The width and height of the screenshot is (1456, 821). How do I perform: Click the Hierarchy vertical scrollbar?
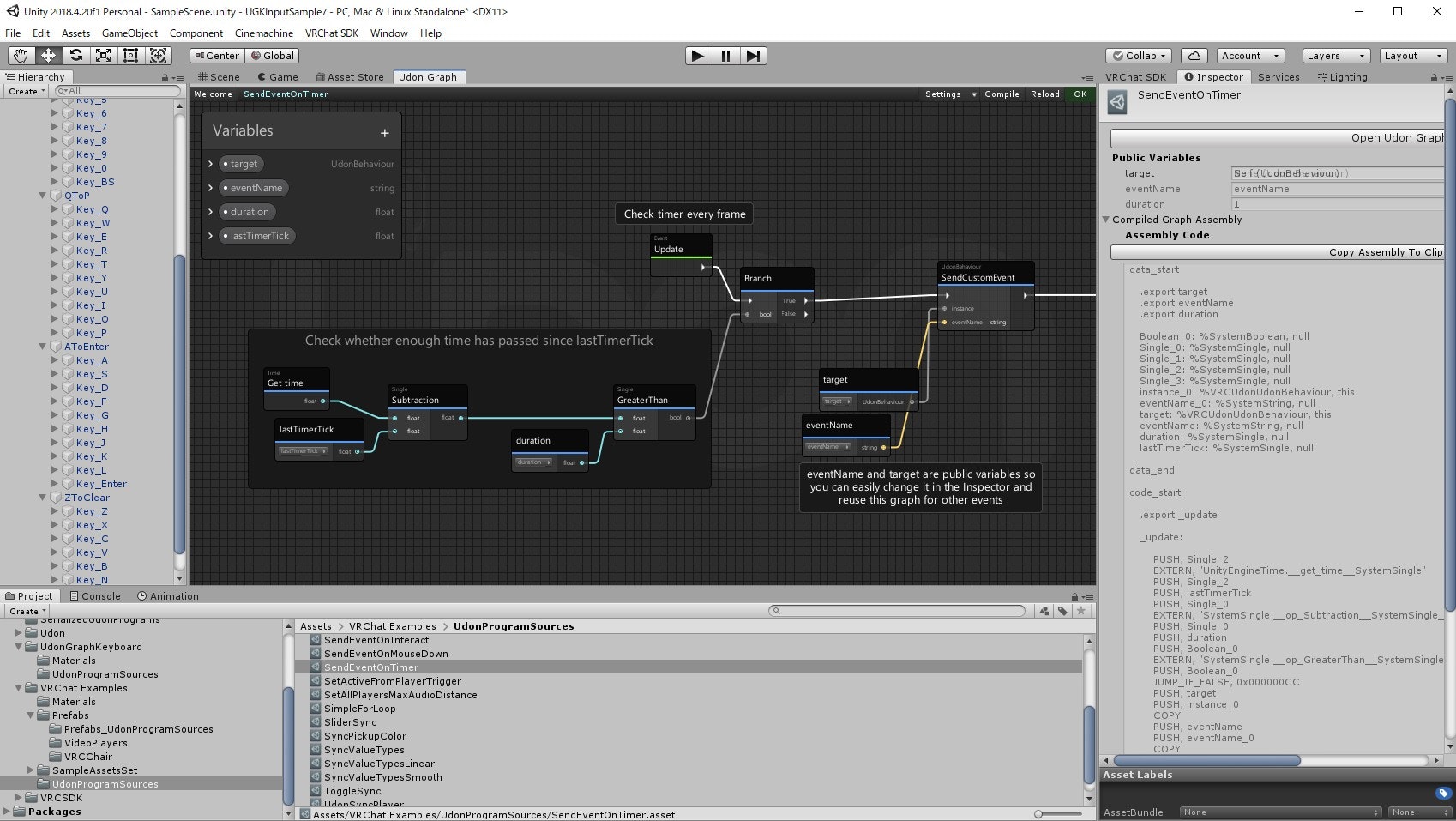pos(179,403)
